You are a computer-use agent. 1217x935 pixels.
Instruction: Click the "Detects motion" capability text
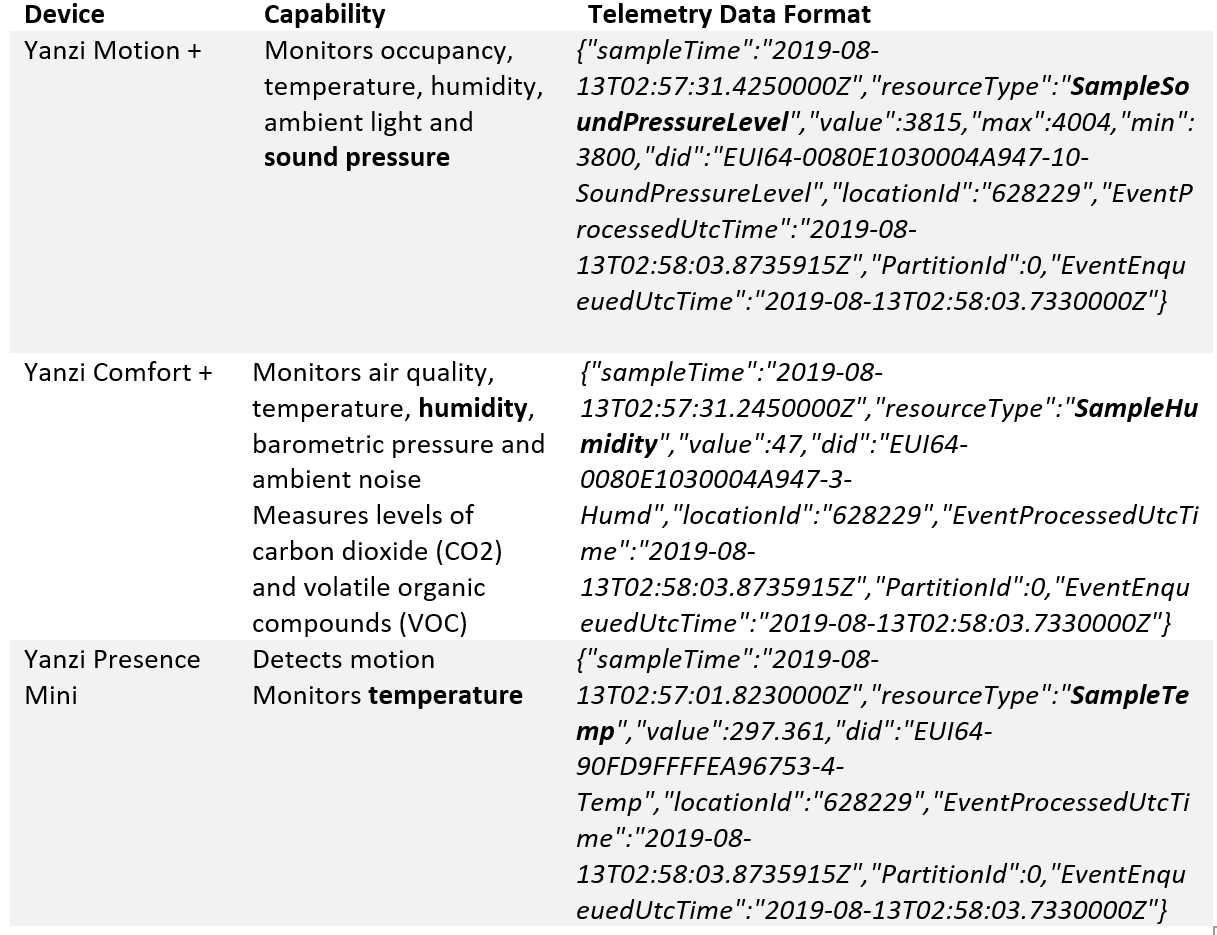click(343, 660)
